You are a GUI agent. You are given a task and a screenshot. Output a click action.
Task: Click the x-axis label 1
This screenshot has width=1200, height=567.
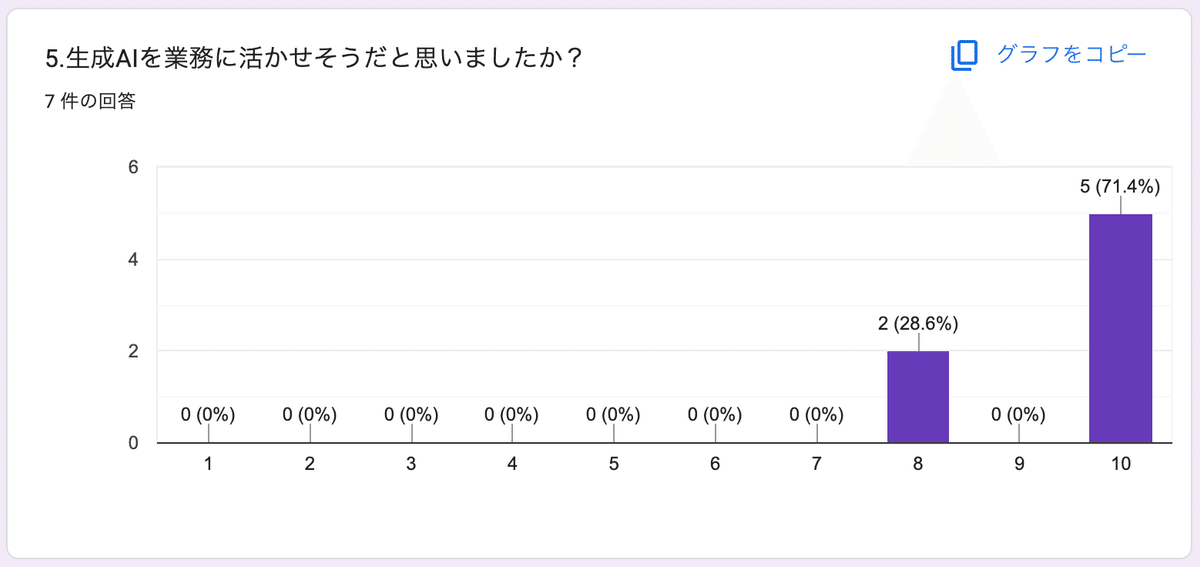point(208,464)
